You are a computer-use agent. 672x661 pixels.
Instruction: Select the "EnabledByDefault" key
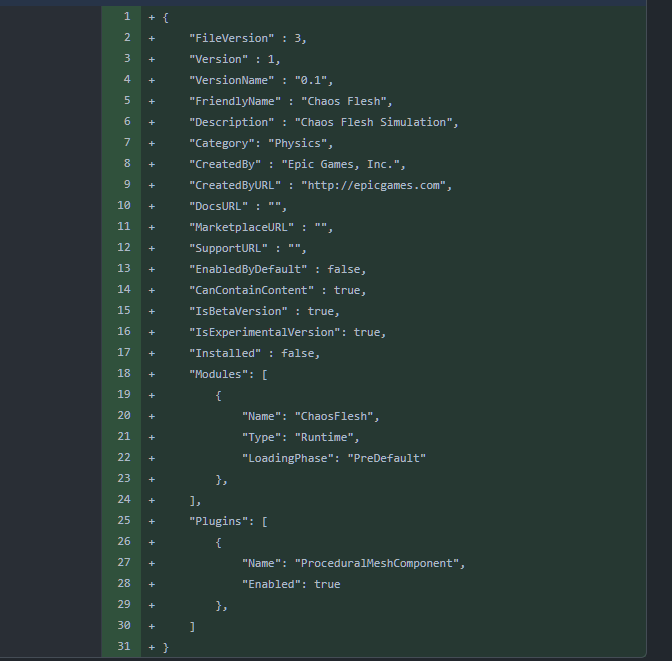point(248,269)
